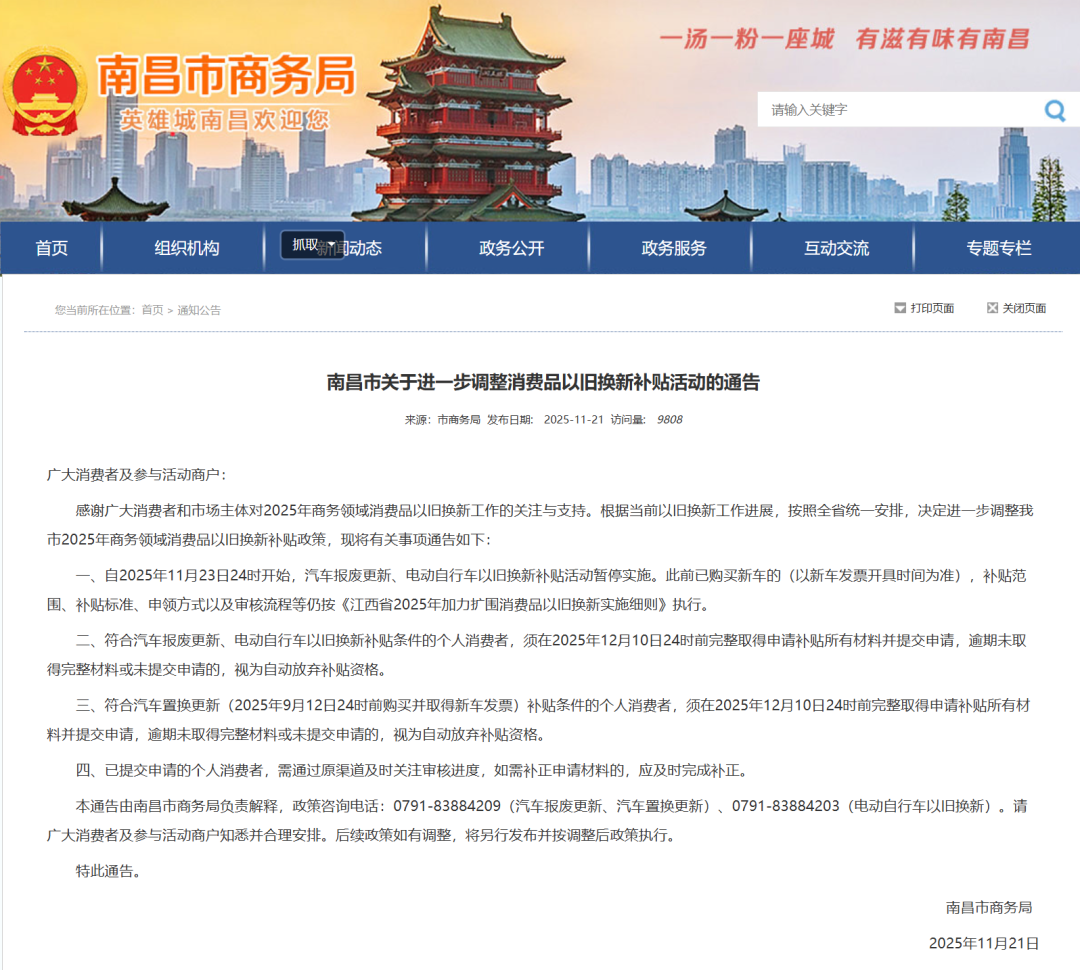Click the print page icon
1080x970 pixels.
[x=900, y=308]
